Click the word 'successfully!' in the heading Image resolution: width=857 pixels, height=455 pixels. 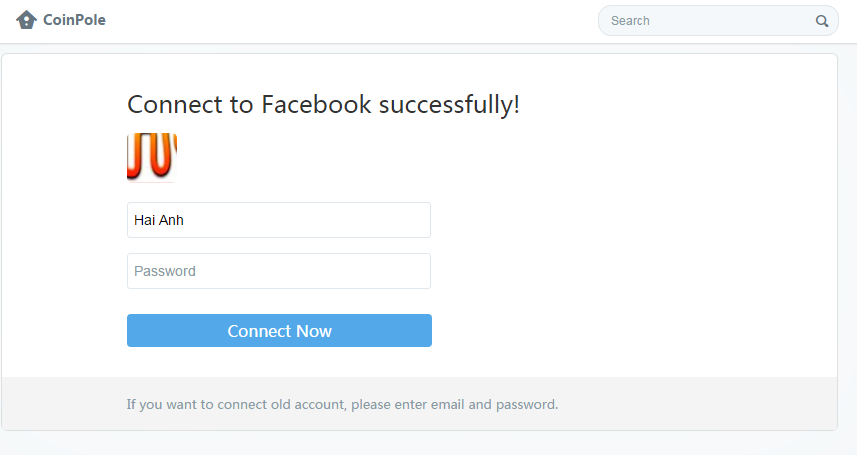coord(449,105)
